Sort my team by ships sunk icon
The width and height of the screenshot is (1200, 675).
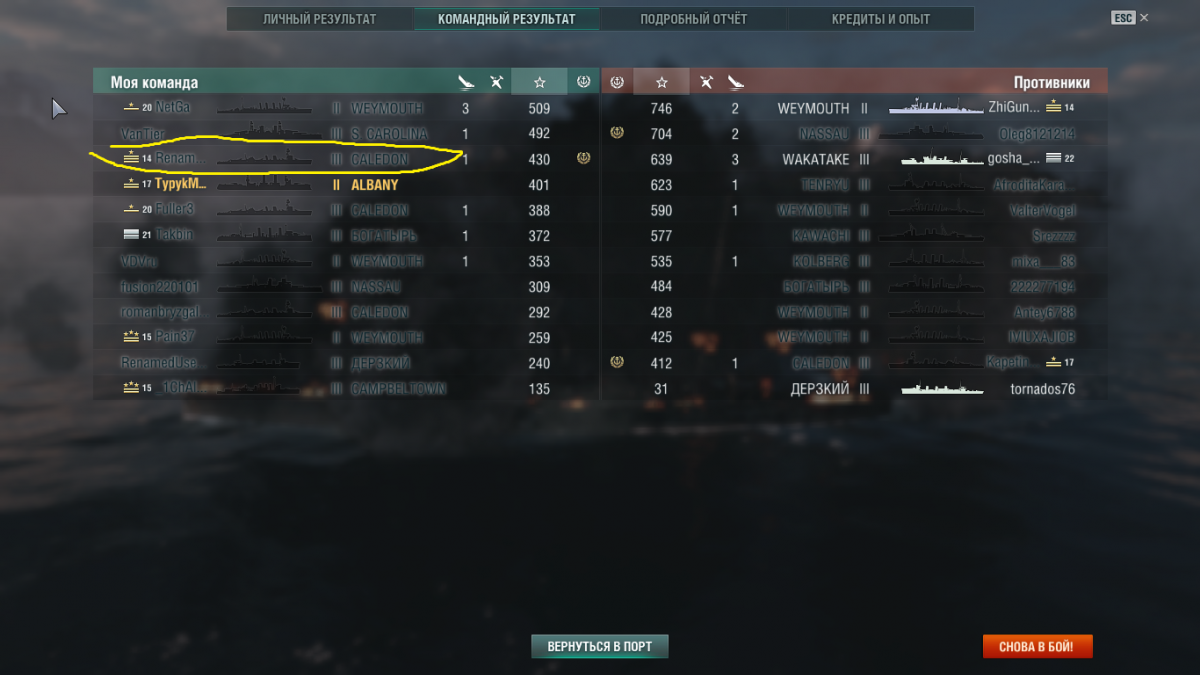(465, 82)
